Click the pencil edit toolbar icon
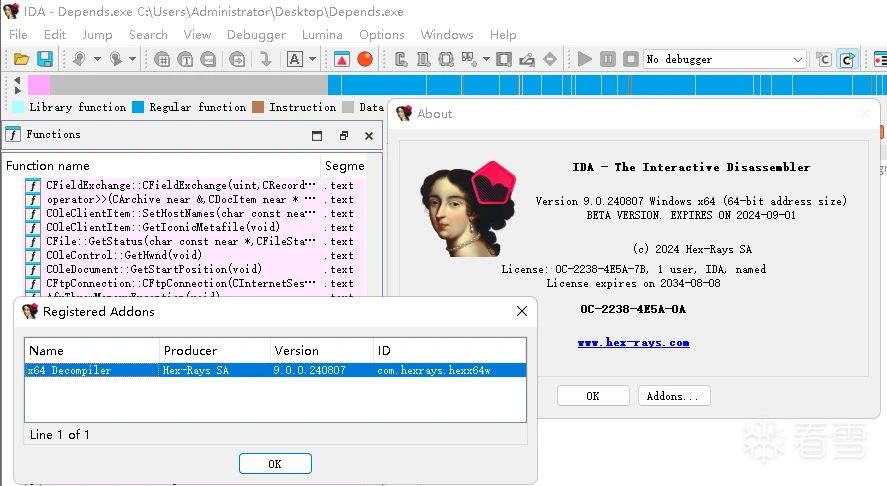 pyautogui.click(x=527, y=59)
